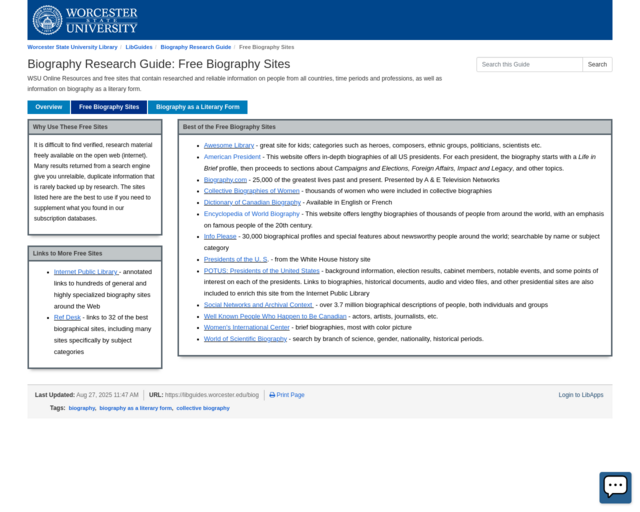640x512 pixels.
Task: Click the Worcester State University logo
Action: 85,20
